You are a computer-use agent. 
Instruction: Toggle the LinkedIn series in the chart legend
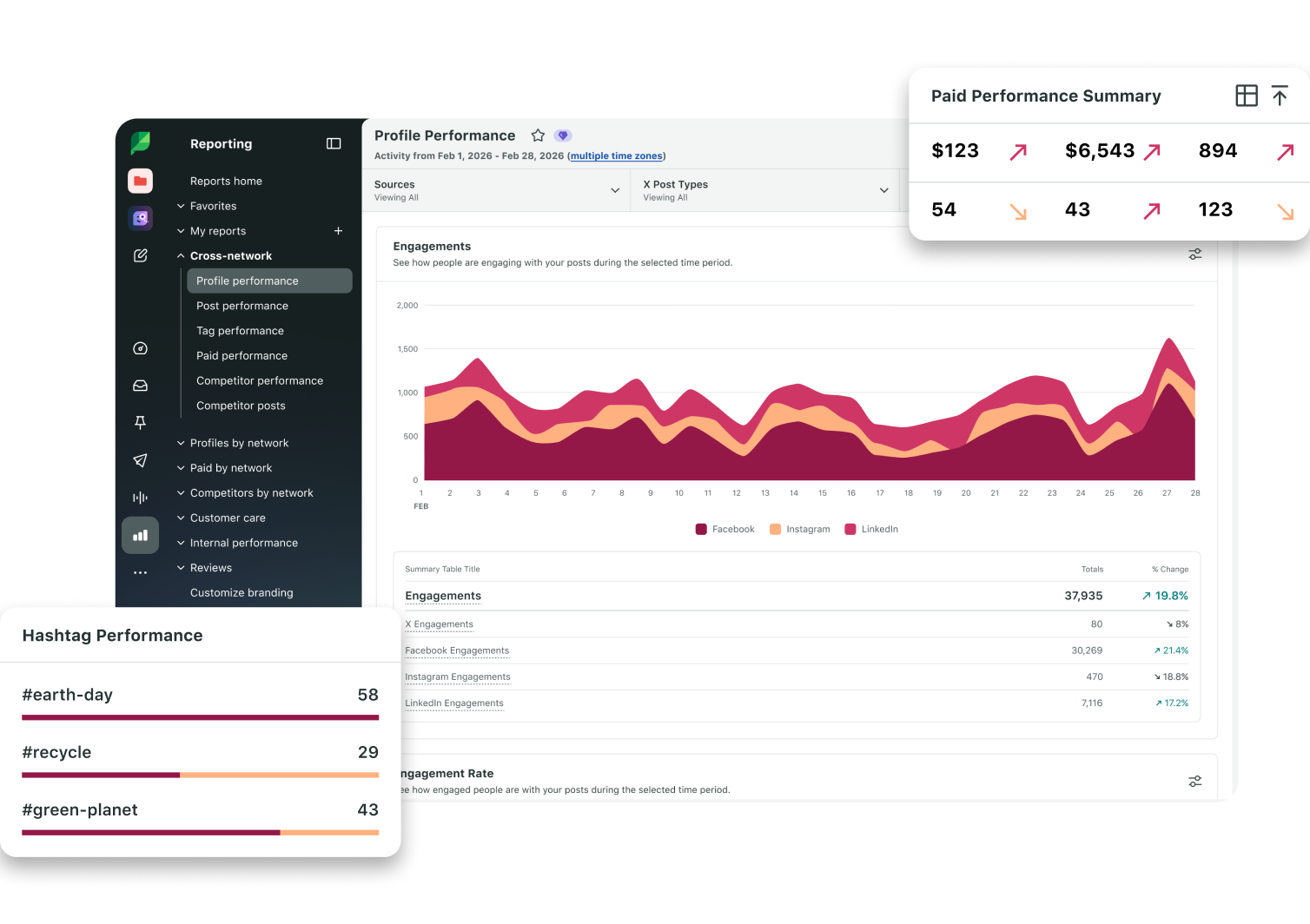(x=871, y=529)
